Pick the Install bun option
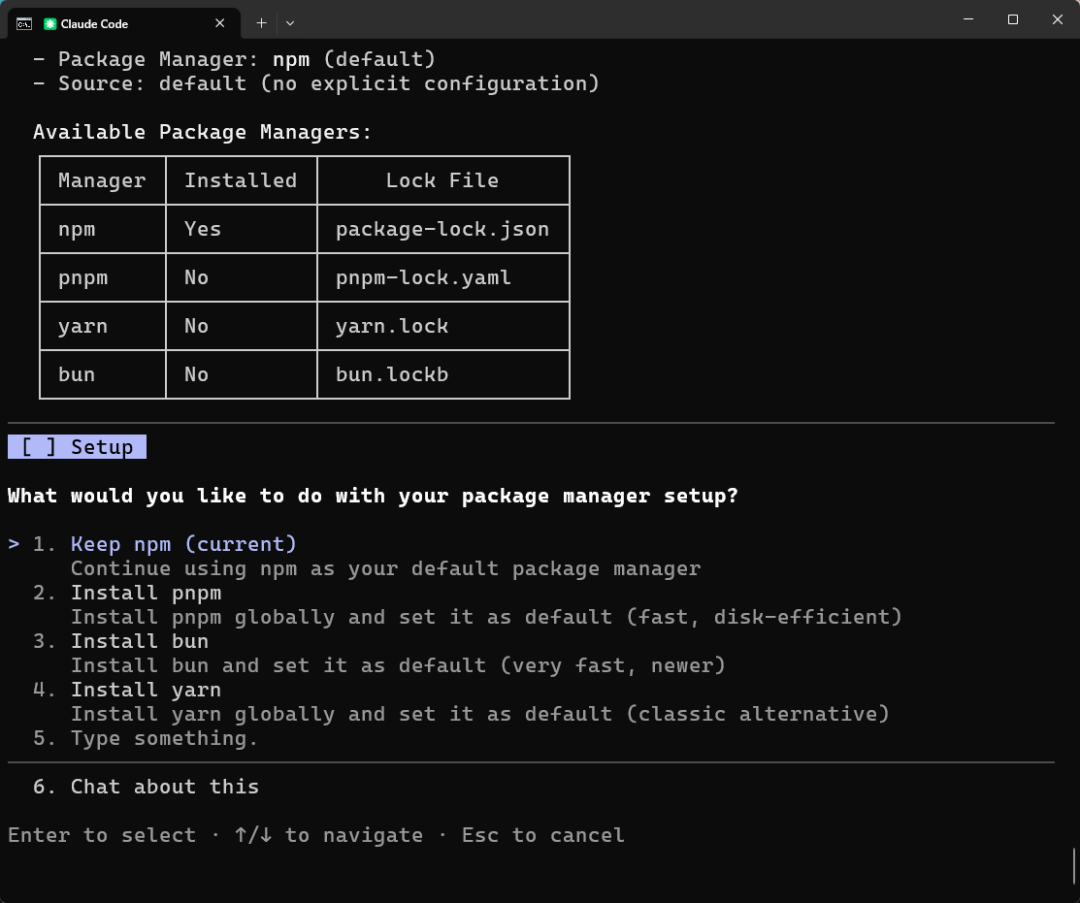The height and width of the screenshot is (903, 1080). coord(139,641)
